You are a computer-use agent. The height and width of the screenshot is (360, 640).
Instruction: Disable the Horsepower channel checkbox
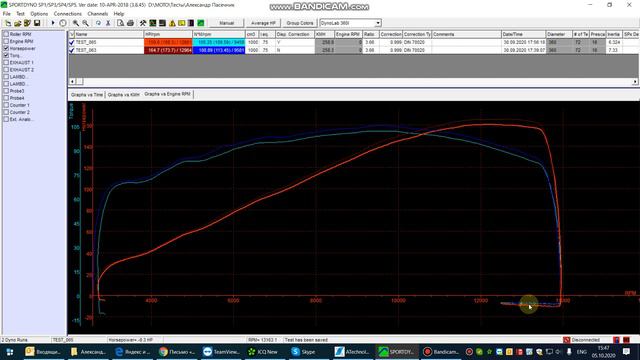(x=6, y=48)
